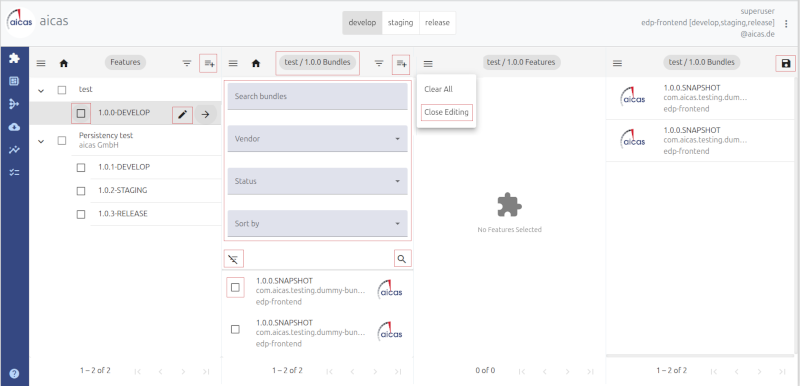
Task: Click the superuser name in header
Action: 758,11
